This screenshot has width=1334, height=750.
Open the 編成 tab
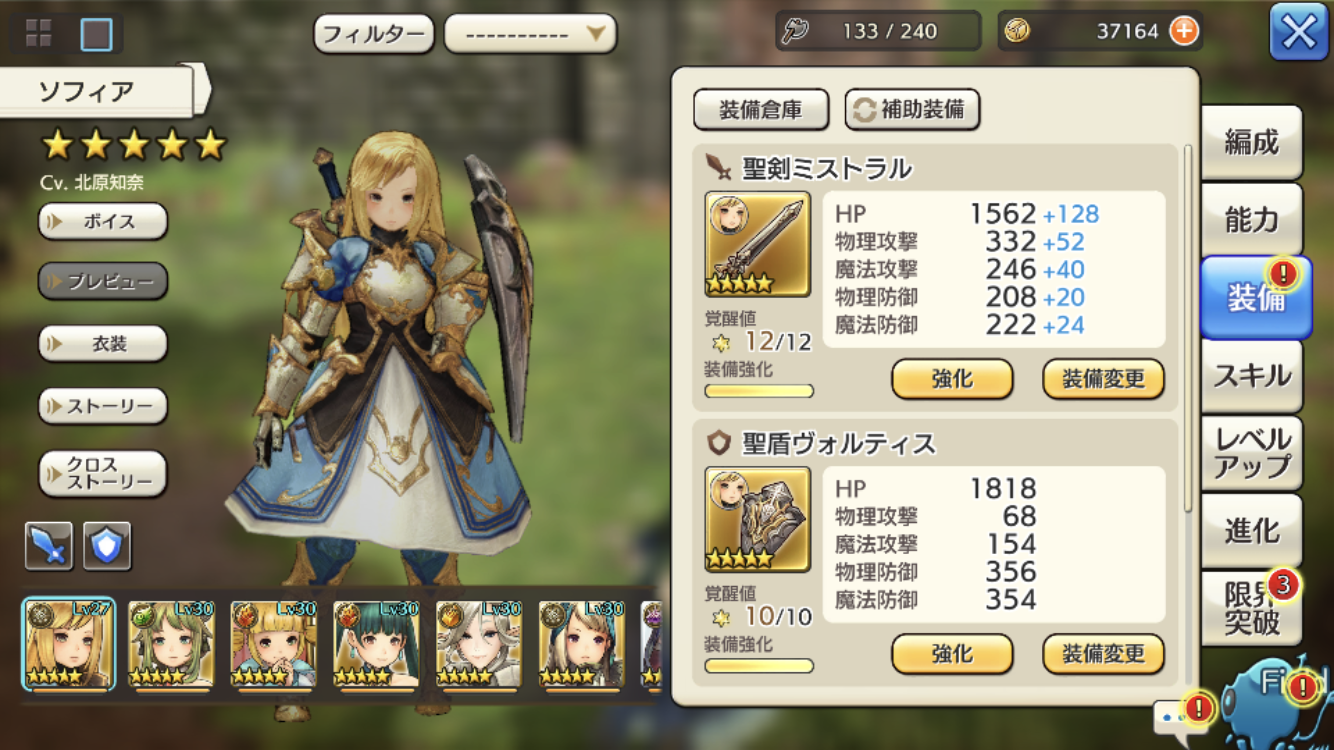tap(1252, 143)
